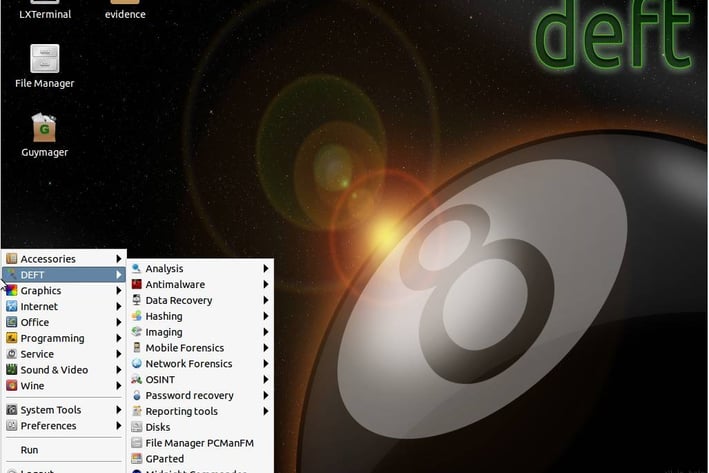The height and width of the screenshot is (473, 709).
Task: Expand the Mobile Forensics submenu arrow
Action: point(266,348)
